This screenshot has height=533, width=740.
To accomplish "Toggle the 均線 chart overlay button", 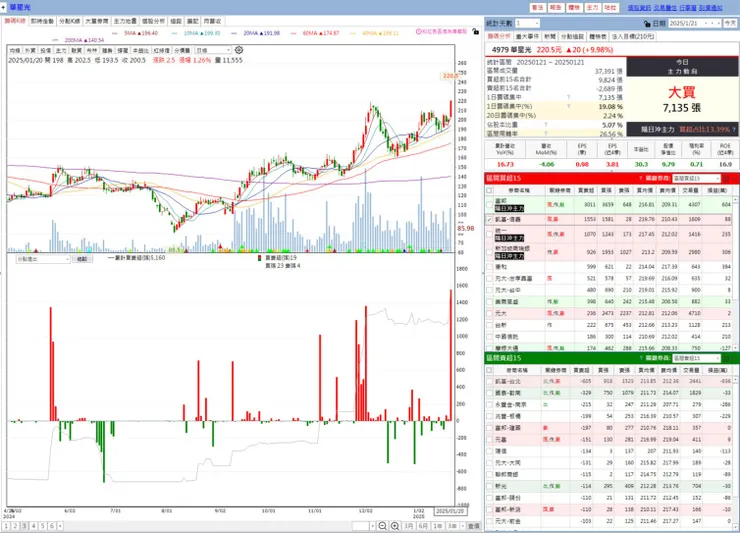I will 15,50.
